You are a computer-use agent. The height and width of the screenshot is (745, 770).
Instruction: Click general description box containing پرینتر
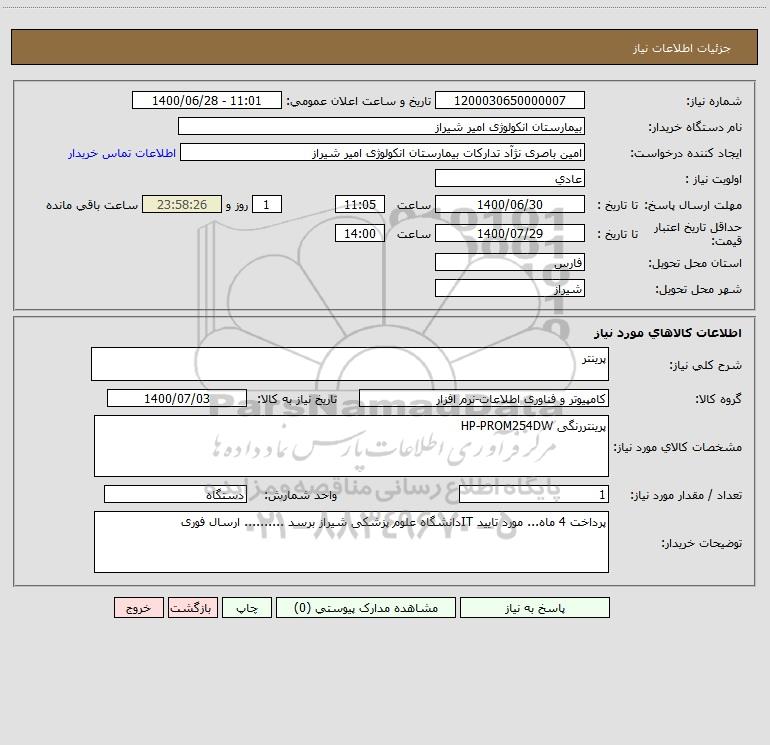click(x=350, y=364)
